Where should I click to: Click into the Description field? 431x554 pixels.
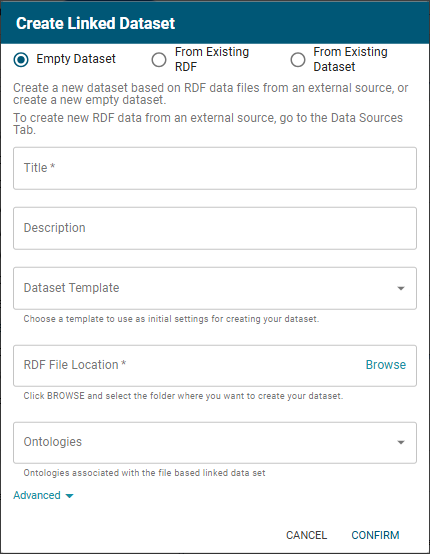215,229
